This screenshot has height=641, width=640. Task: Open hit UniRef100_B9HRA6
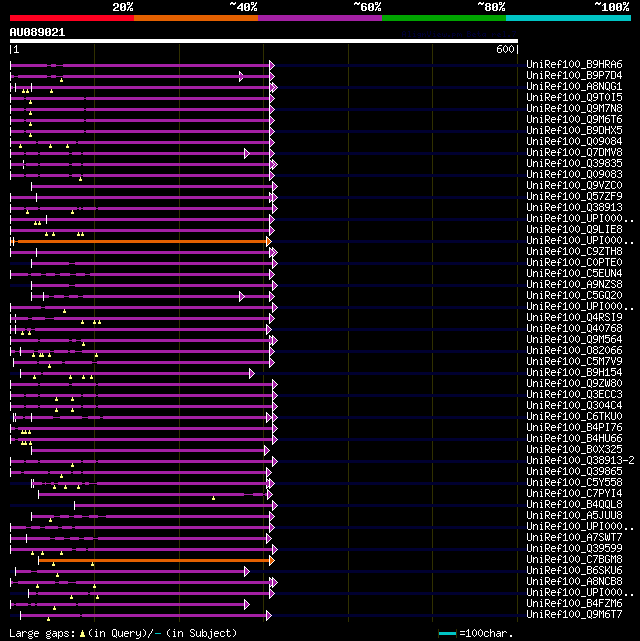[x=574, y=65]
